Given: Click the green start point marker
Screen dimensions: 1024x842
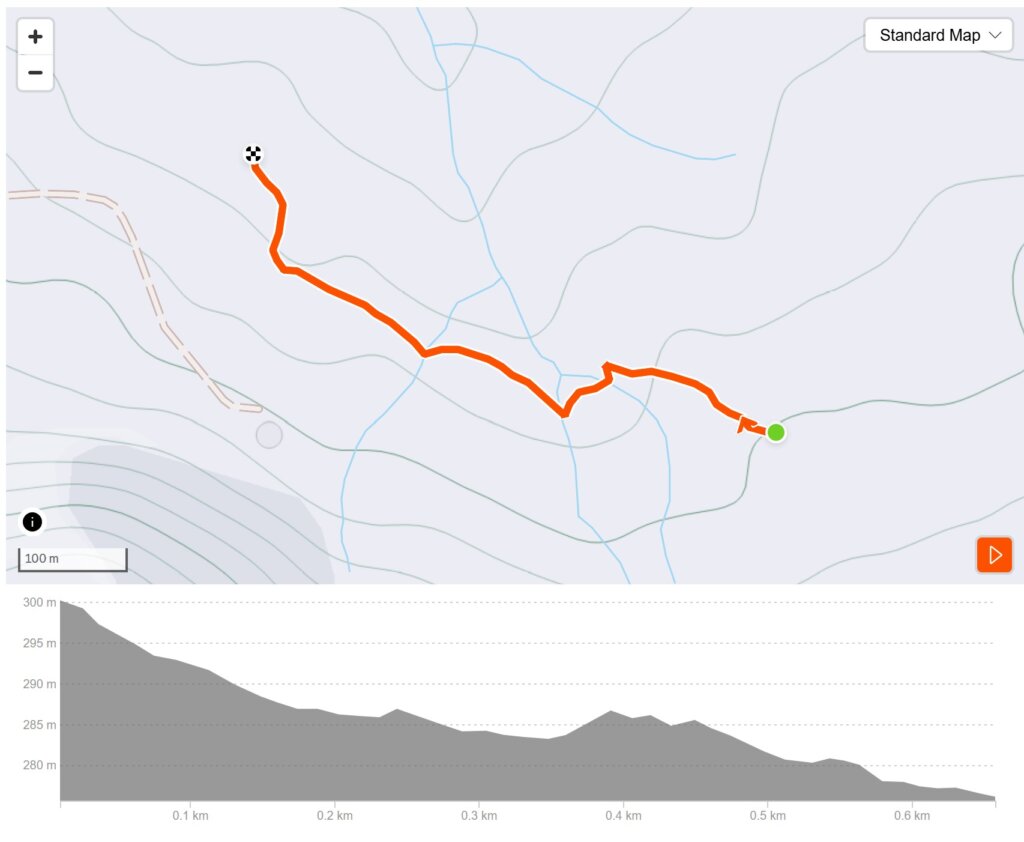Looking at the screenshot, I should (x=776, y=432).
